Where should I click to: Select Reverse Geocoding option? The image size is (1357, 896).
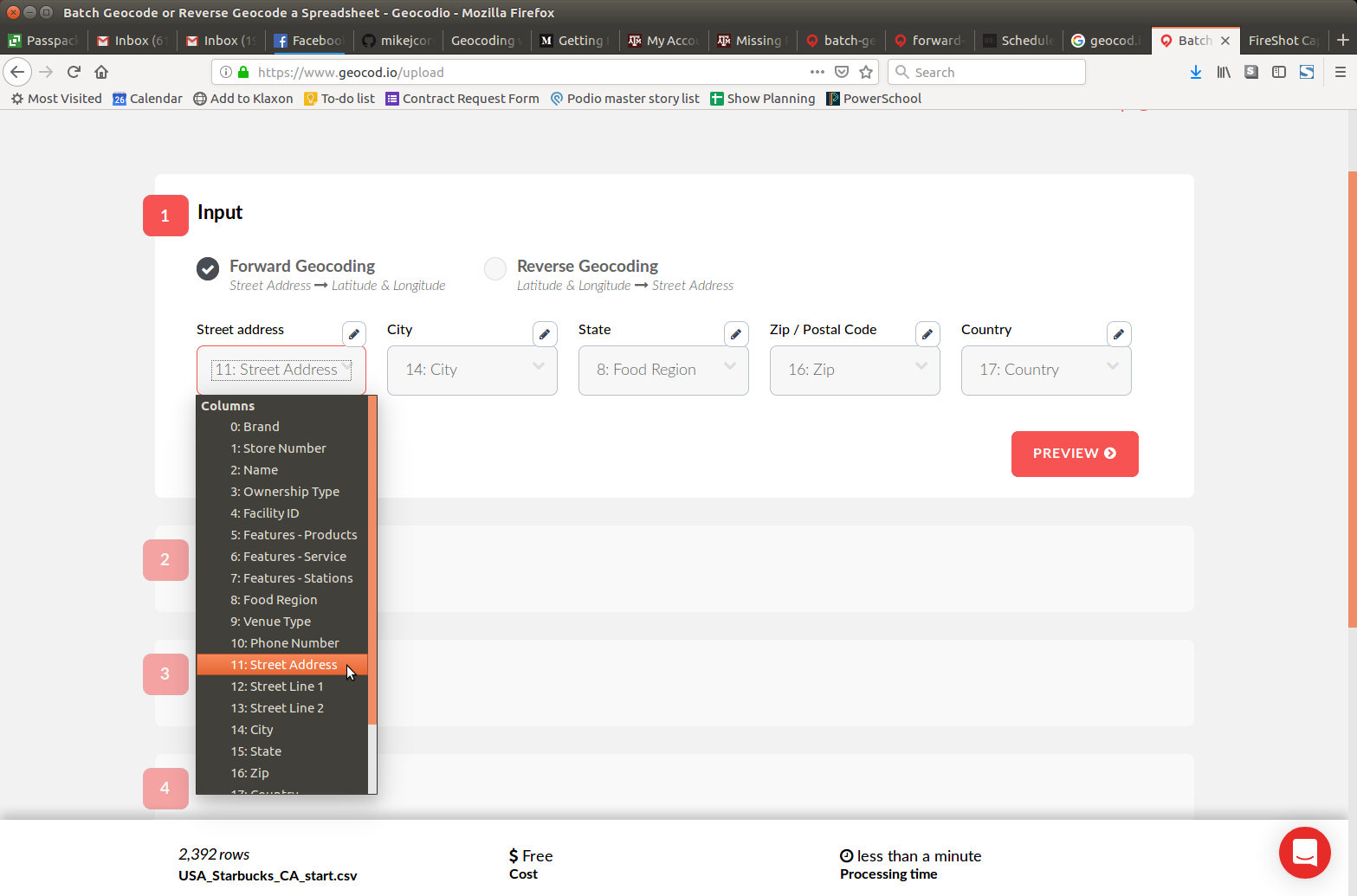coord(494,269)
